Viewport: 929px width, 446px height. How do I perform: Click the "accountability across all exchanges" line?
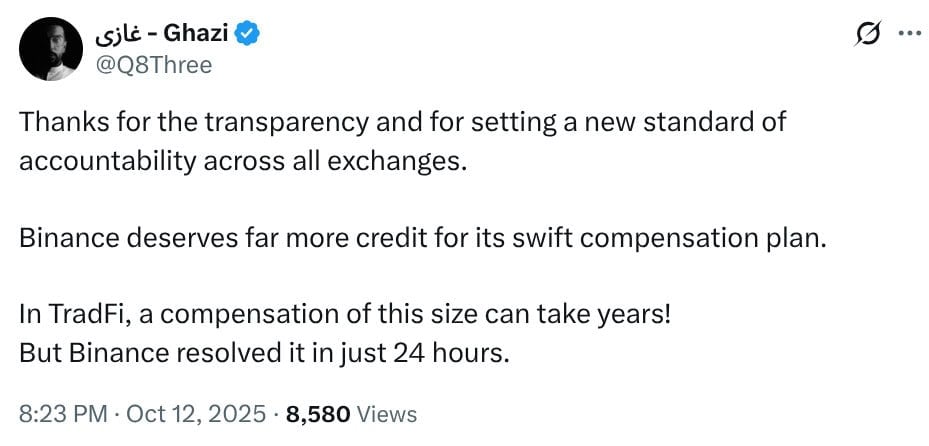click(242, 162)
